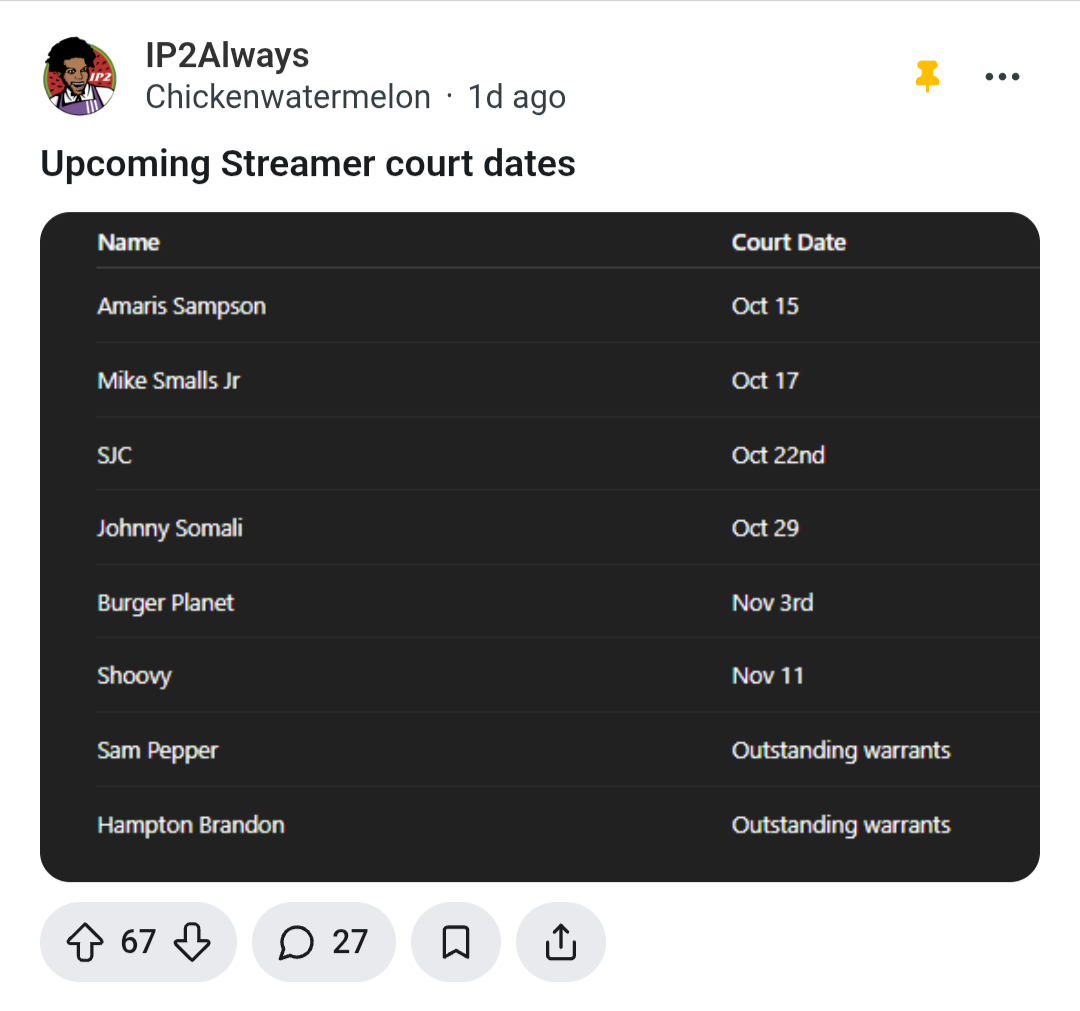Click the Amaris Sampson name cell
1080x1011 pixels.
(x=181, y=306)
